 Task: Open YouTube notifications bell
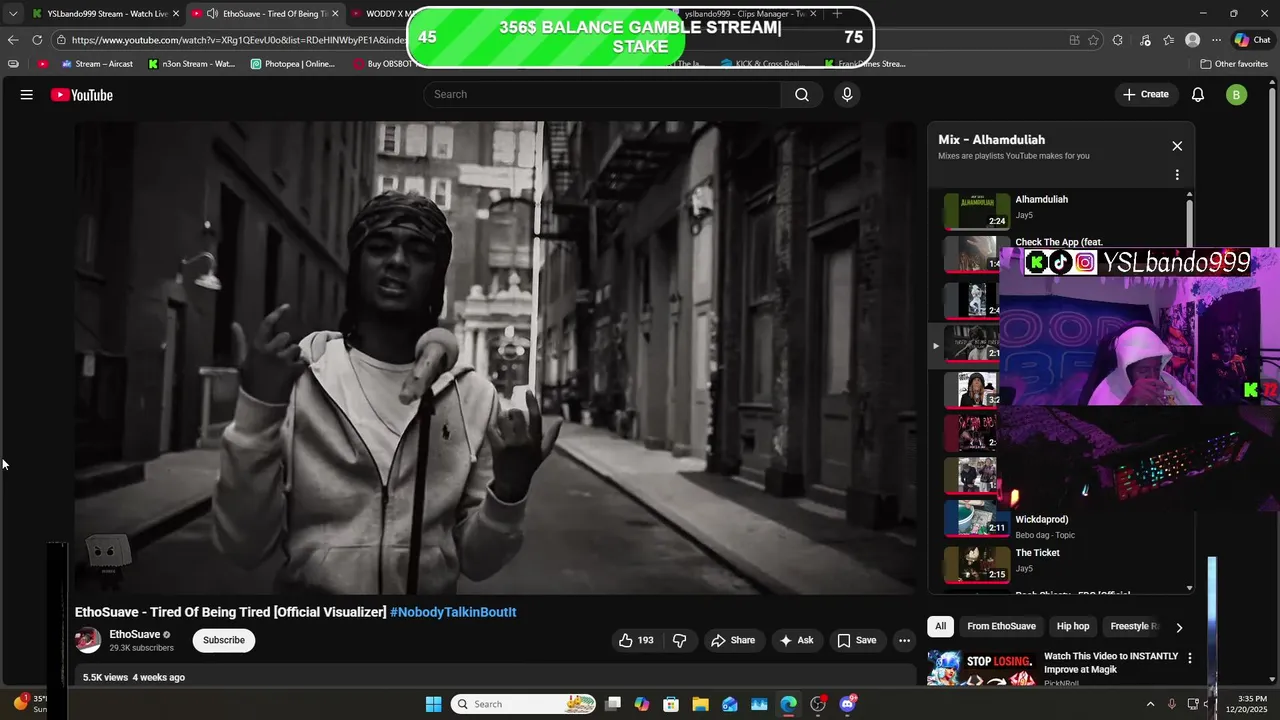pyautogui.click(x=1198, y=95)
